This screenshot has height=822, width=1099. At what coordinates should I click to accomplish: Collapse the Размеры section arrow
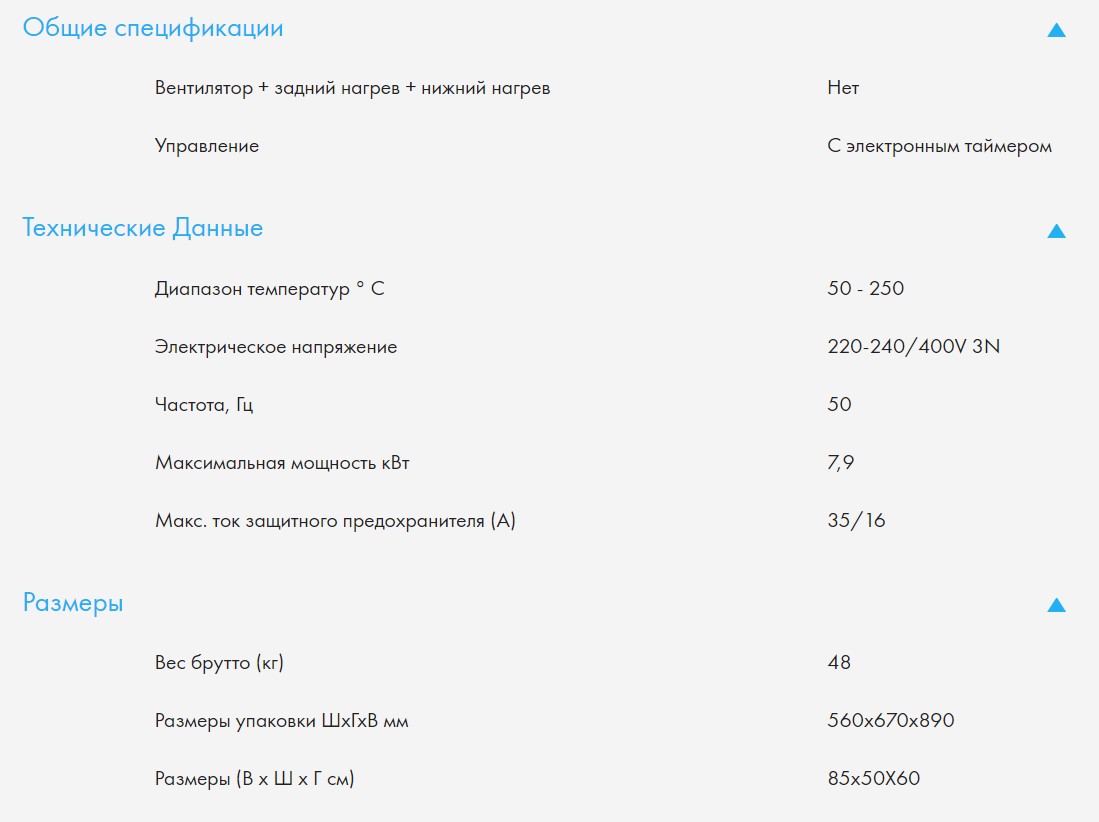tap(1056, 605)
